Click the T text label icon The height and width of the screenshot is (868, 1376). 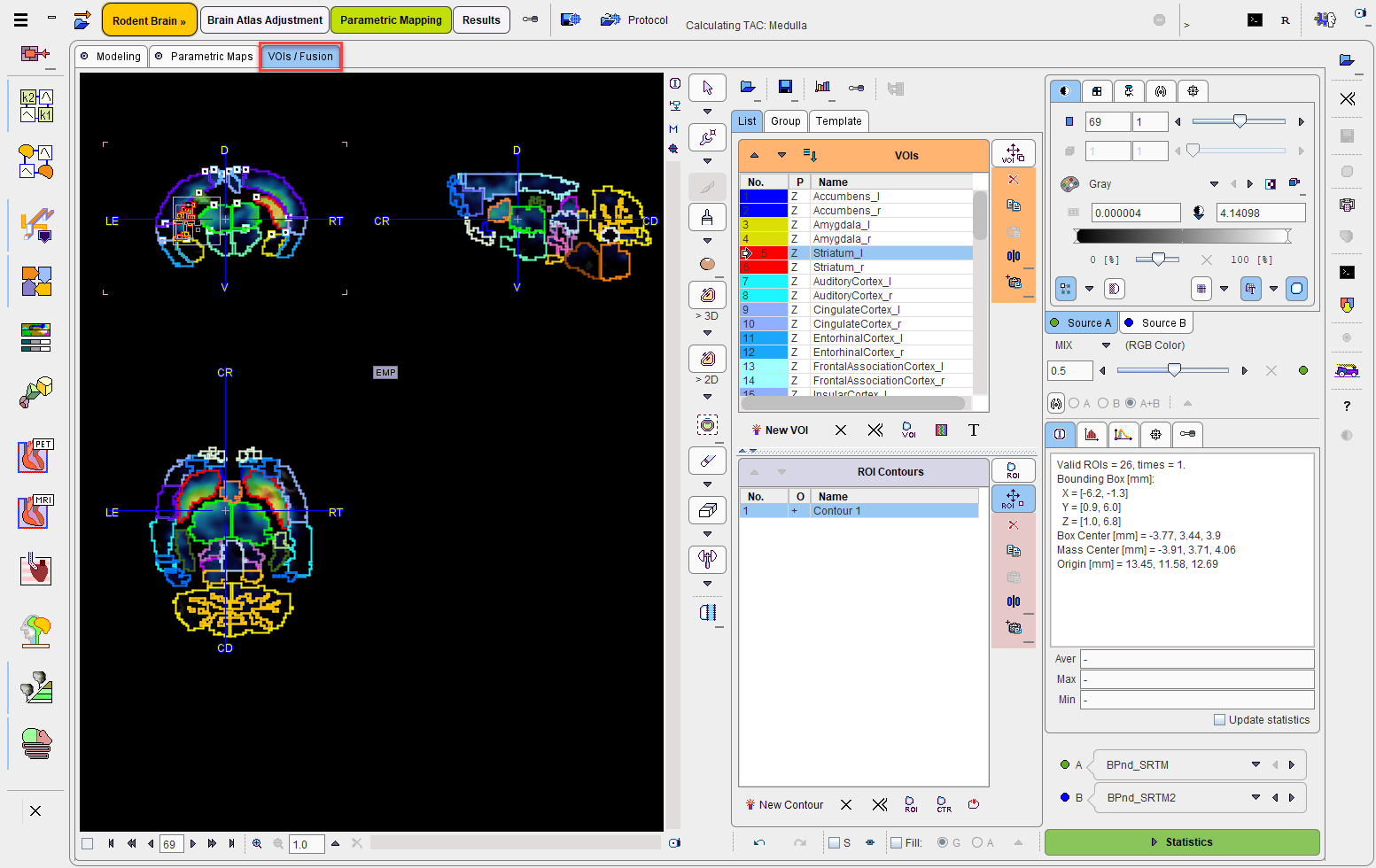[974, 430]
